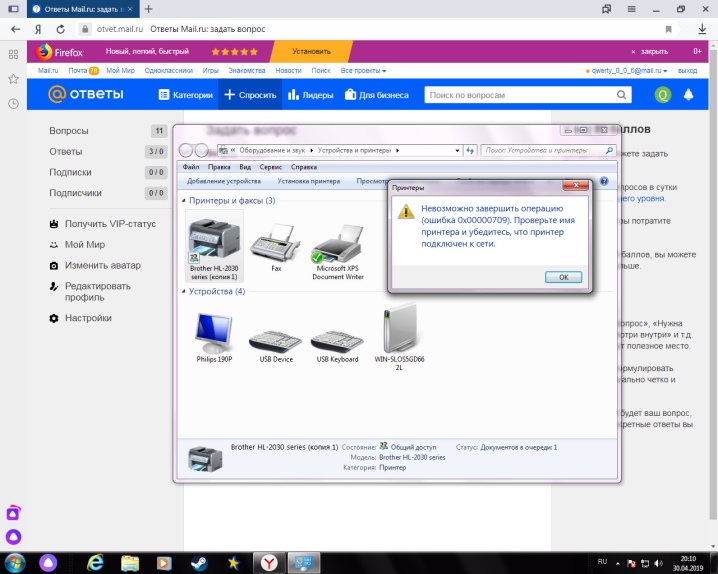The image size is (718, 574).
Task: Open the Вид menu
Action: pos(245,167)
